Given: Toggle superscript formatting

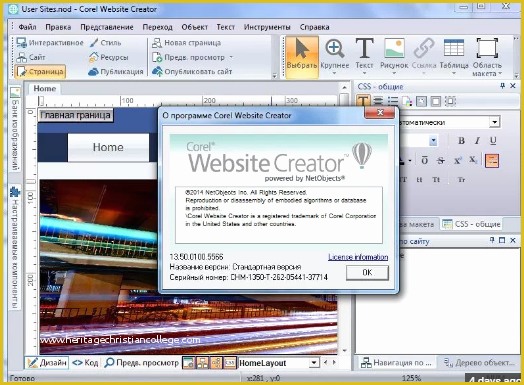Looking at the screenshot, I should tap(457, 160).
